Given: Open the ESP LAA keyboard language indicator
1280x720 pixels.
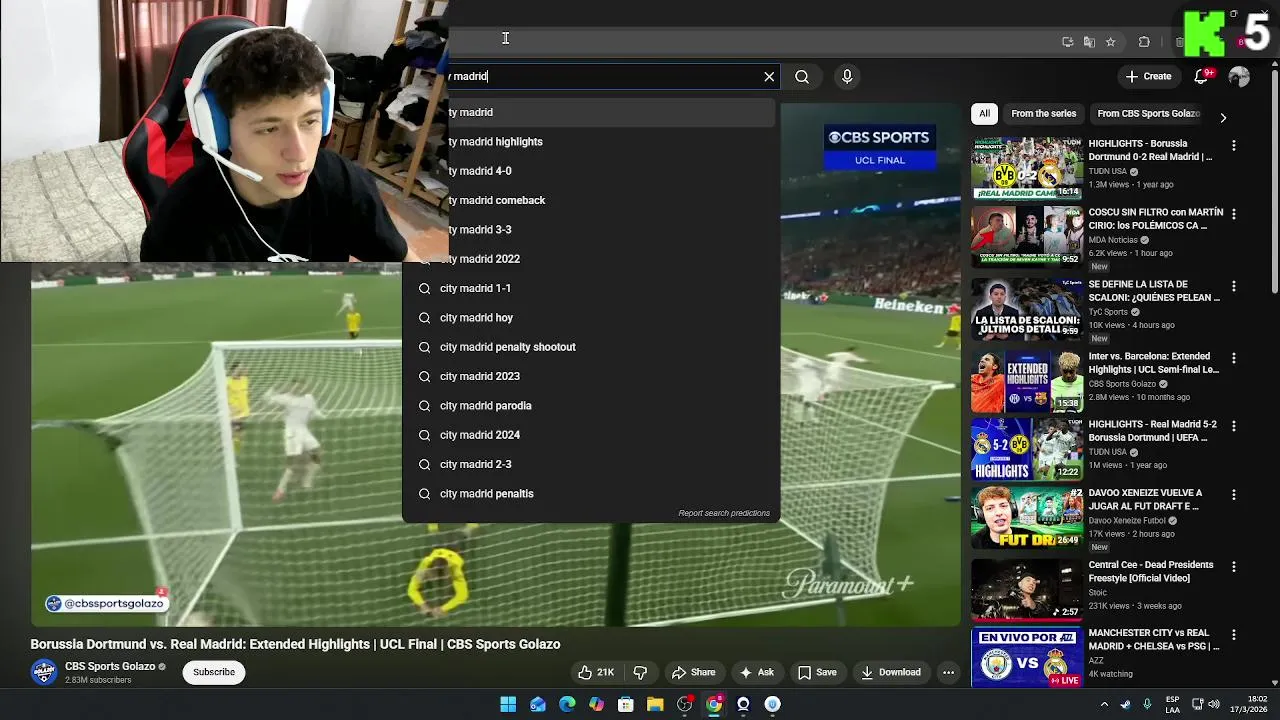Looking at the screenshot, I should [1173, 704].
